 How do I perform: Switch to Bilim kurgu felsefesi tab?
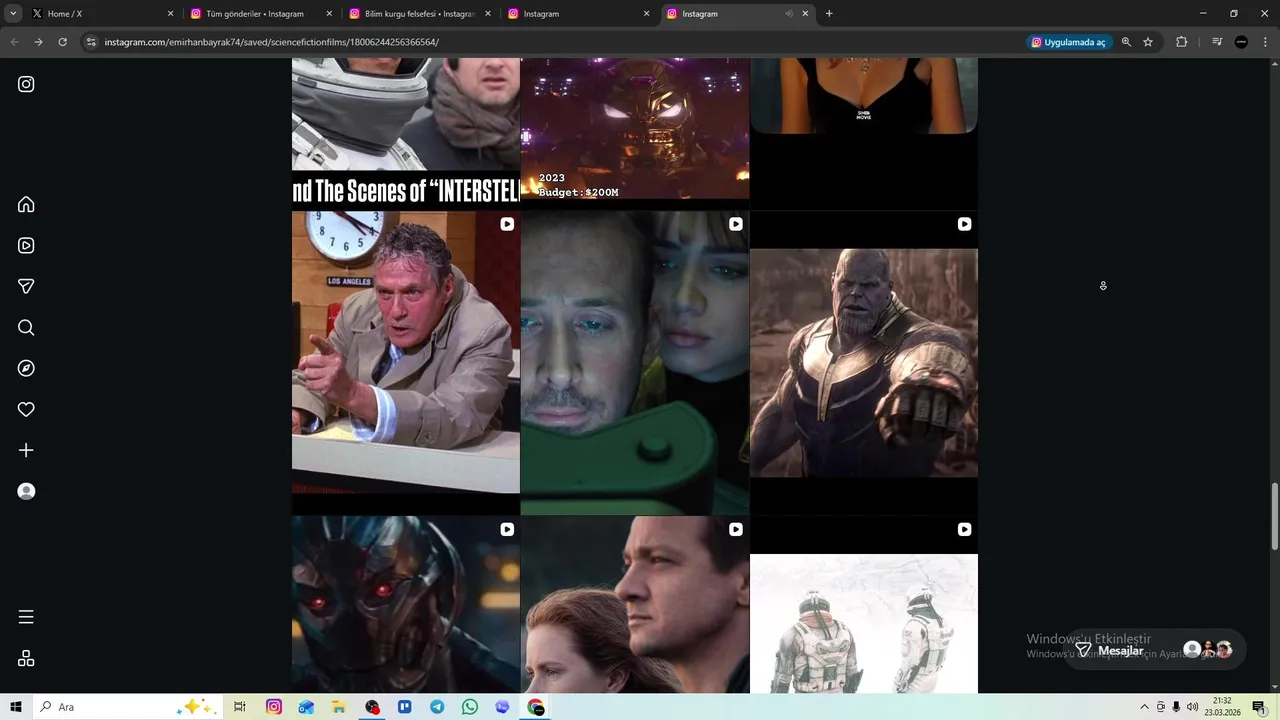(x=420, y=14)
